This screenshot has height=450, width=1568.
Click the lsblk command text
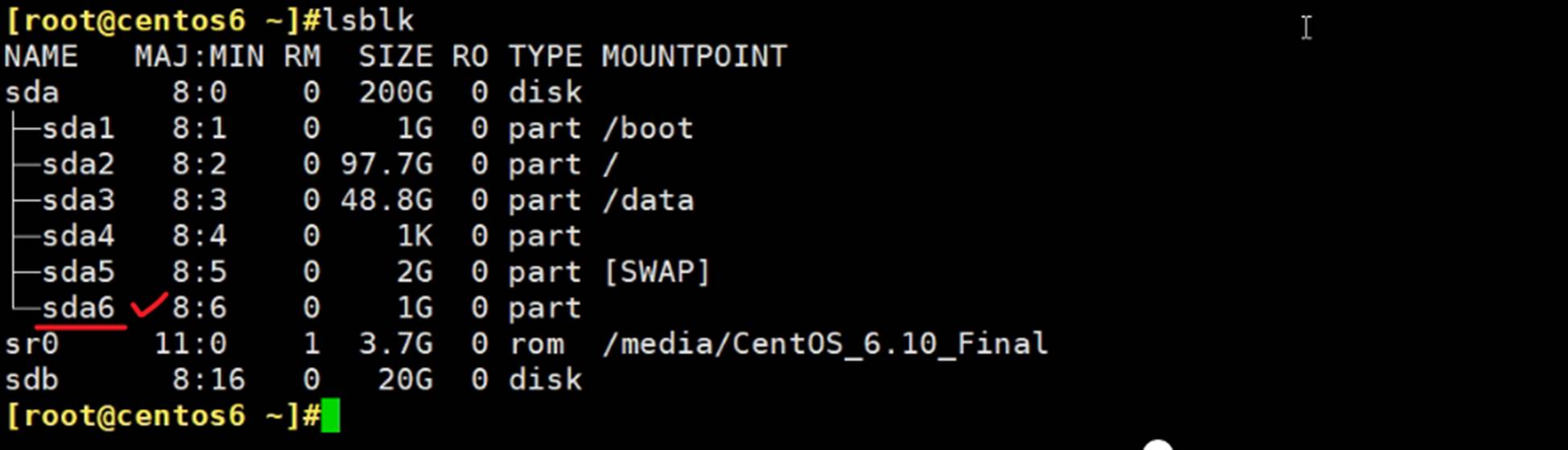click(x=368, y=20)
